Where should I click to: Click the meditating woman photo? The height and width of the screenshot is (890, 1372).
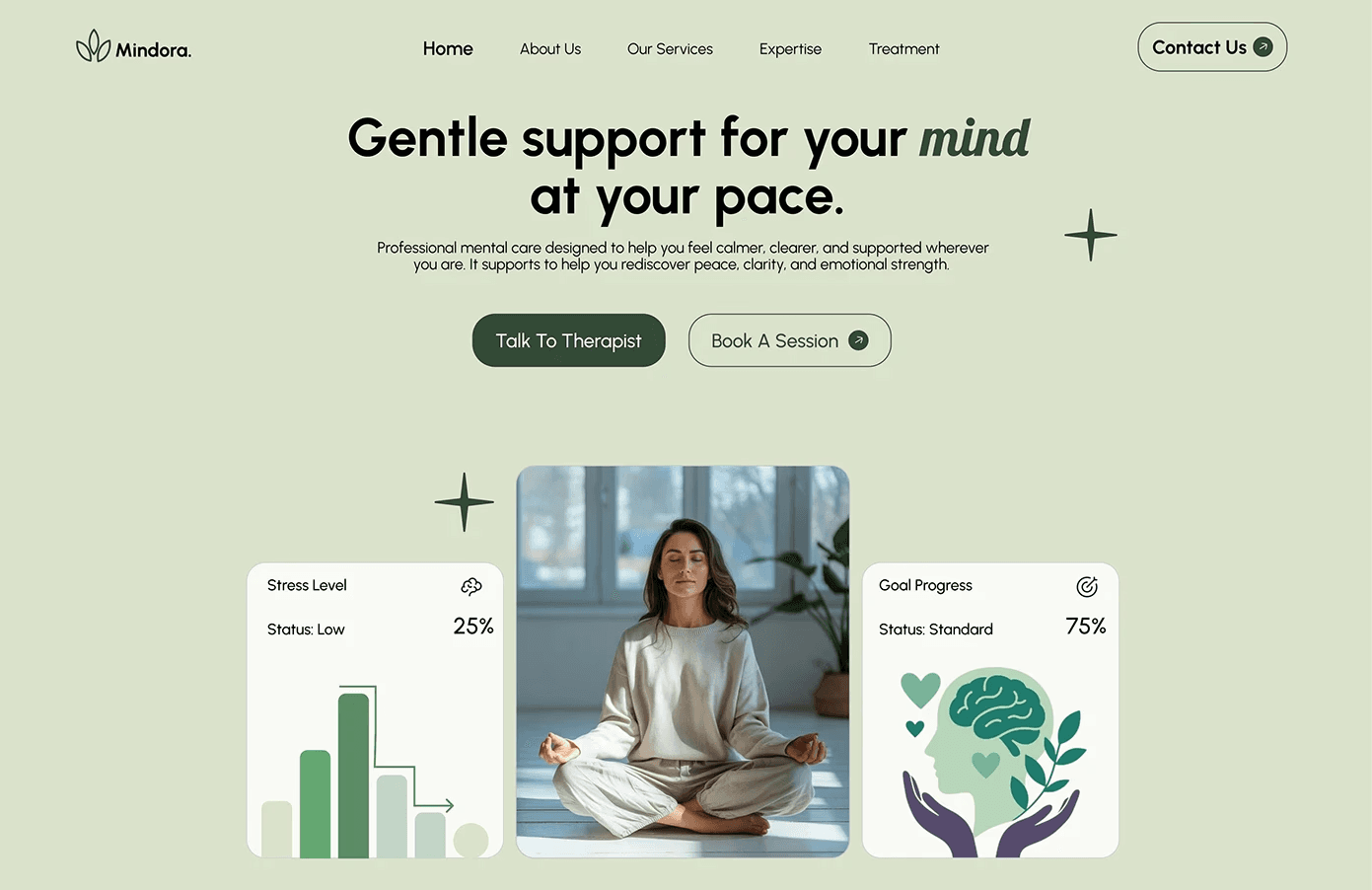coord(683,661)
